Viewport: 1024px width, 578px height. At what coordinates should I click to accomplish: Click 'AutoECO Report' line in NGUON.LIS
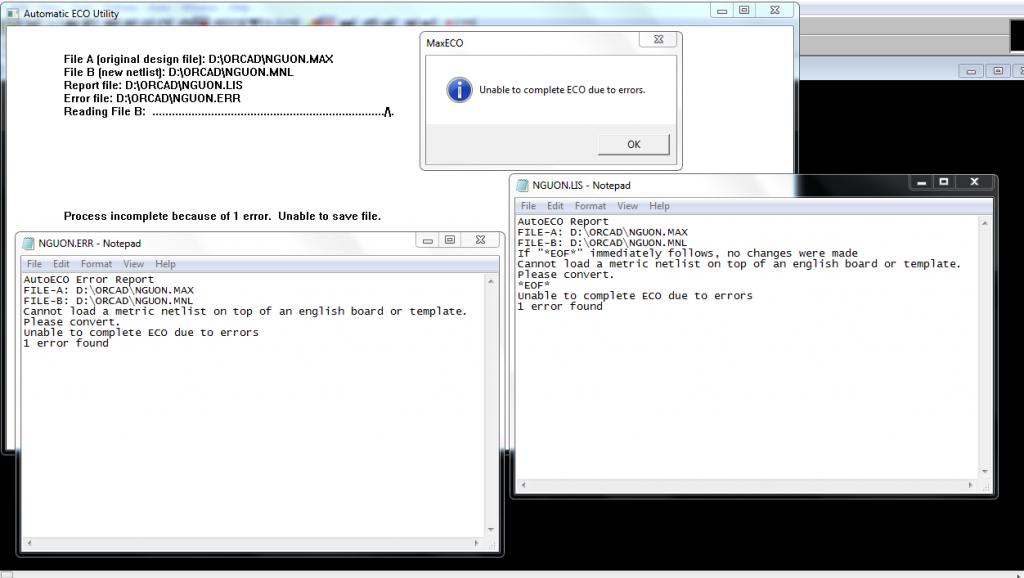(x=563, y=221)
